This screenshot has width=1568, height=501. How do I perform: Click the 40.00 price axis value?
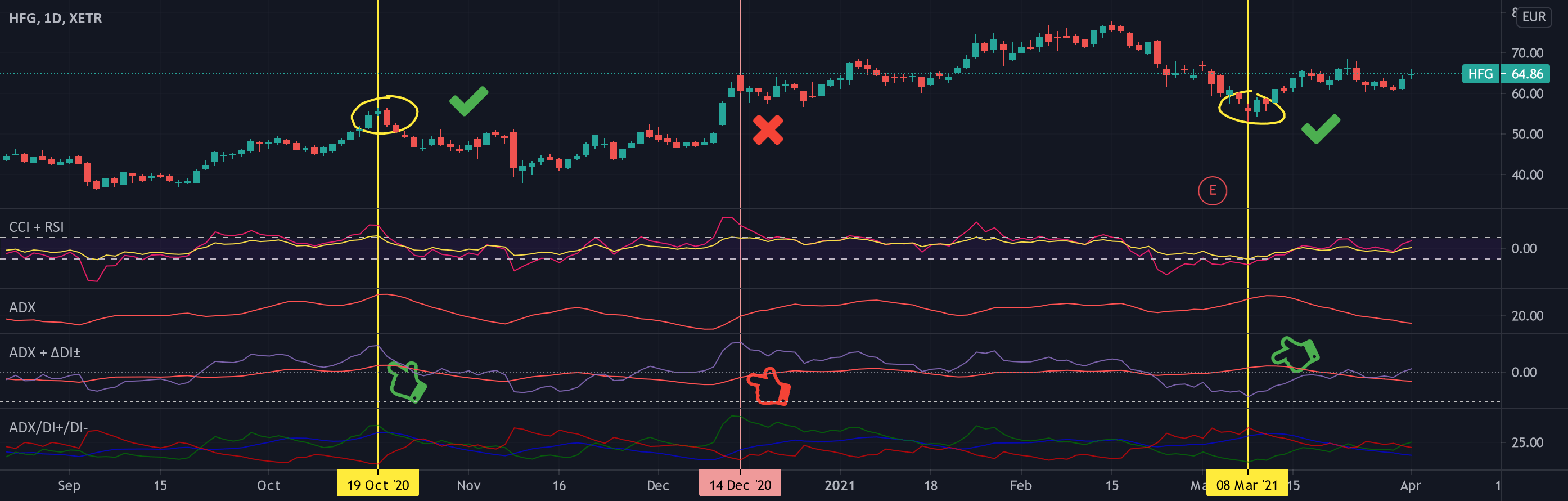1527,175
